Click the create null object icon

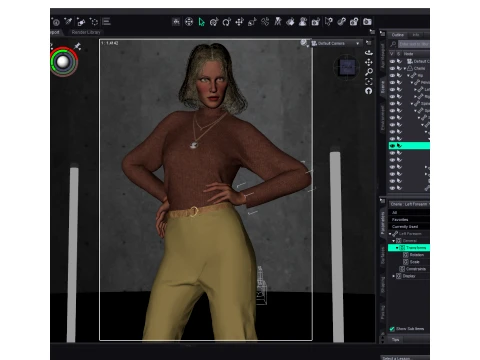click(x=94, y=22)
